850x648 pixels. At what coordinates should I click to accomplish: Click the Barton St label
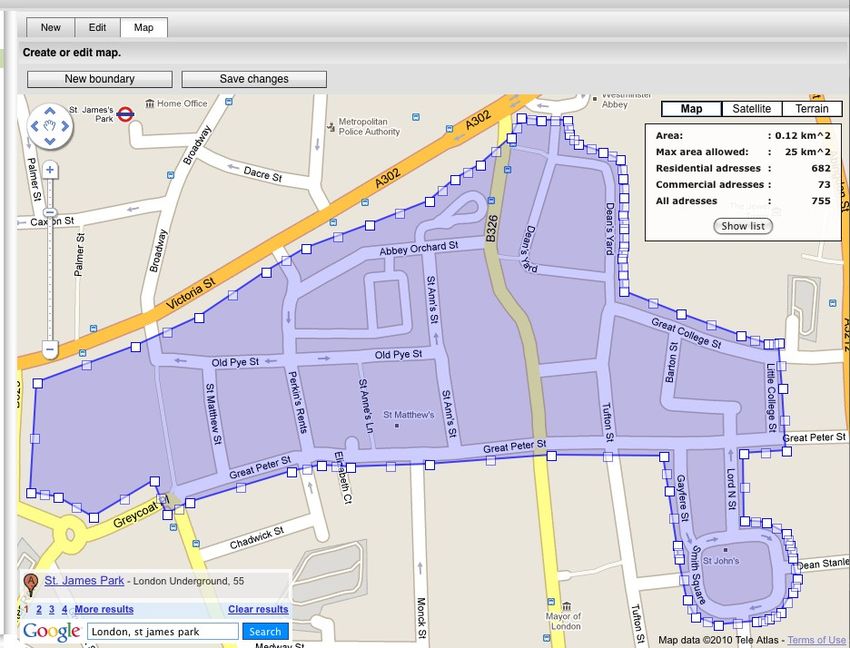coord(672,362)
